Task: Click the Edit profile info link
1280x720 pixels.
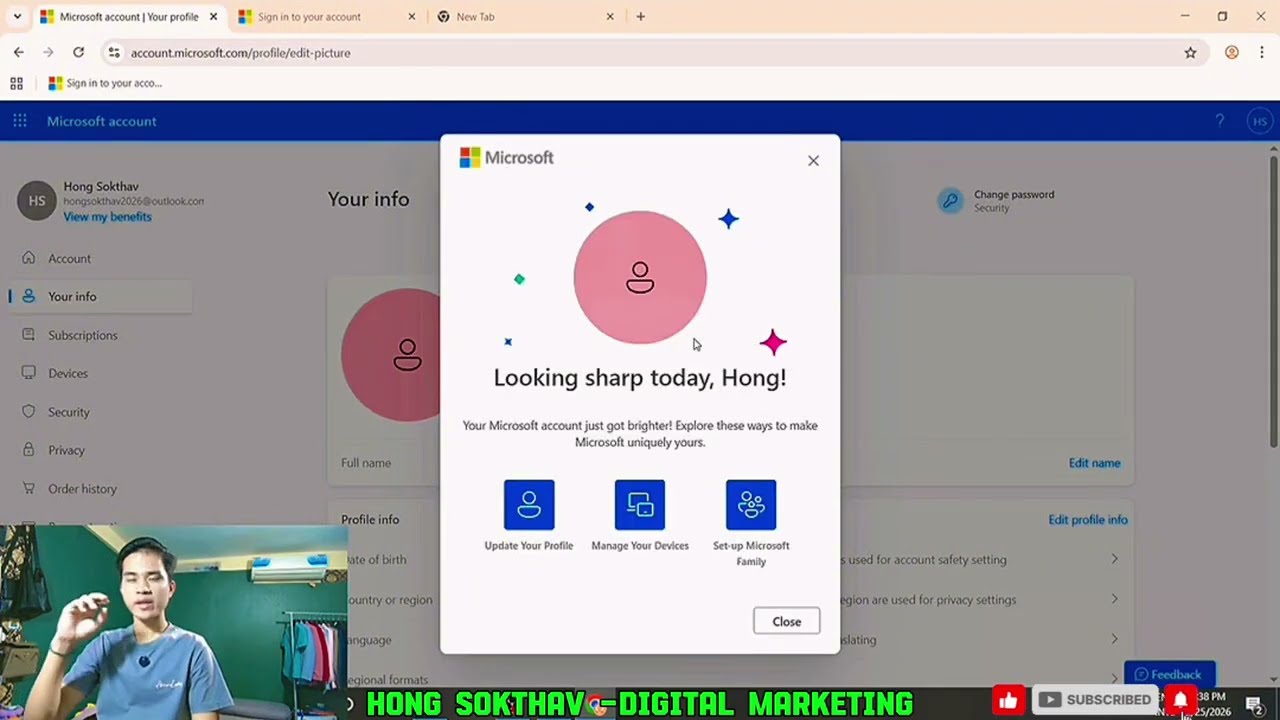Action: [1088, 520]
